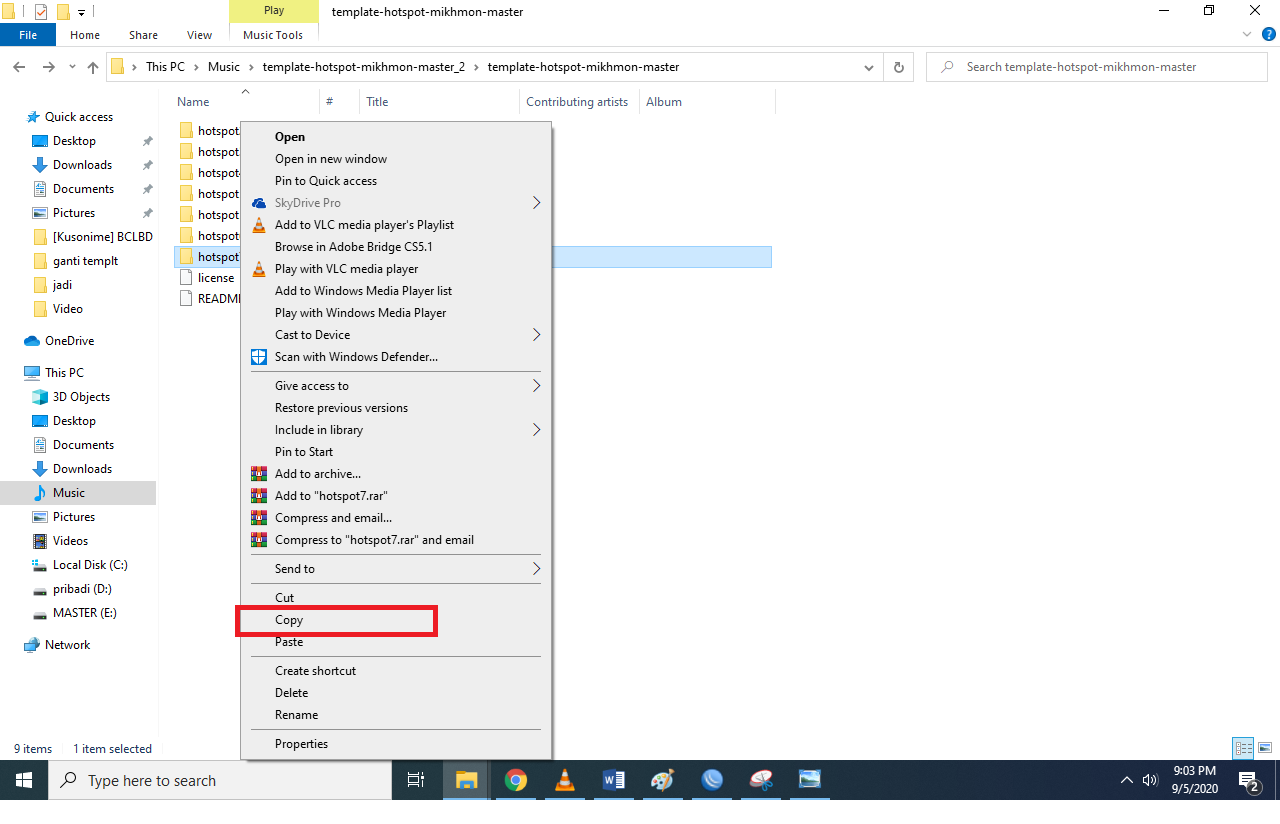
Task: Choose Pin to Quick access
Action: click(x=396, y=181)
